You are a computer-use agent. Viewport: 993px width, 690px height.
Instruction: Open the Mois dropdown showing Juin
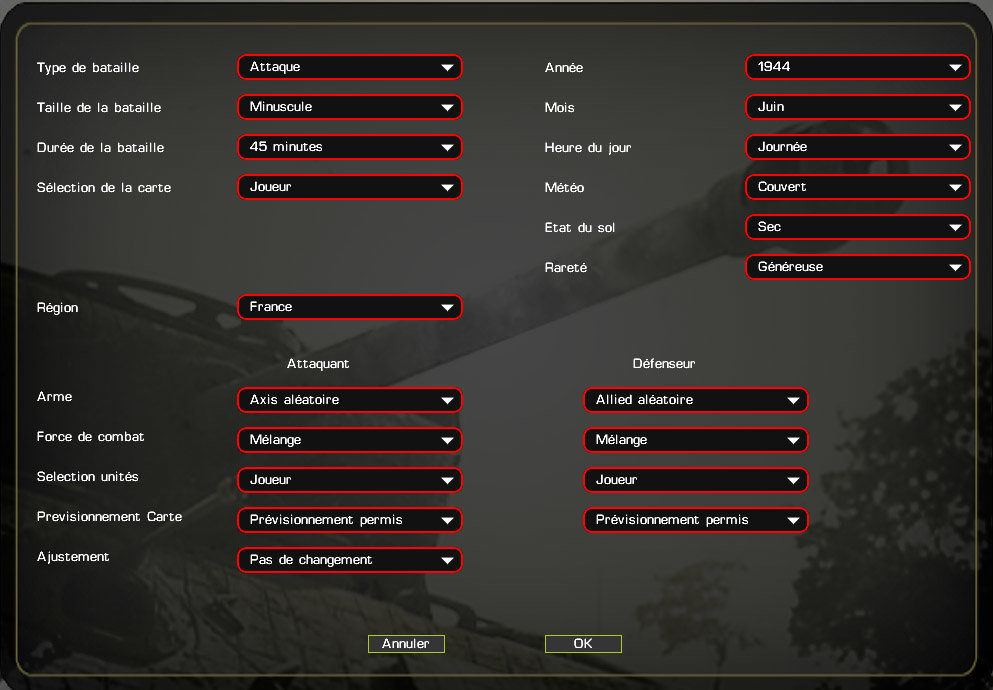point(857,107)
